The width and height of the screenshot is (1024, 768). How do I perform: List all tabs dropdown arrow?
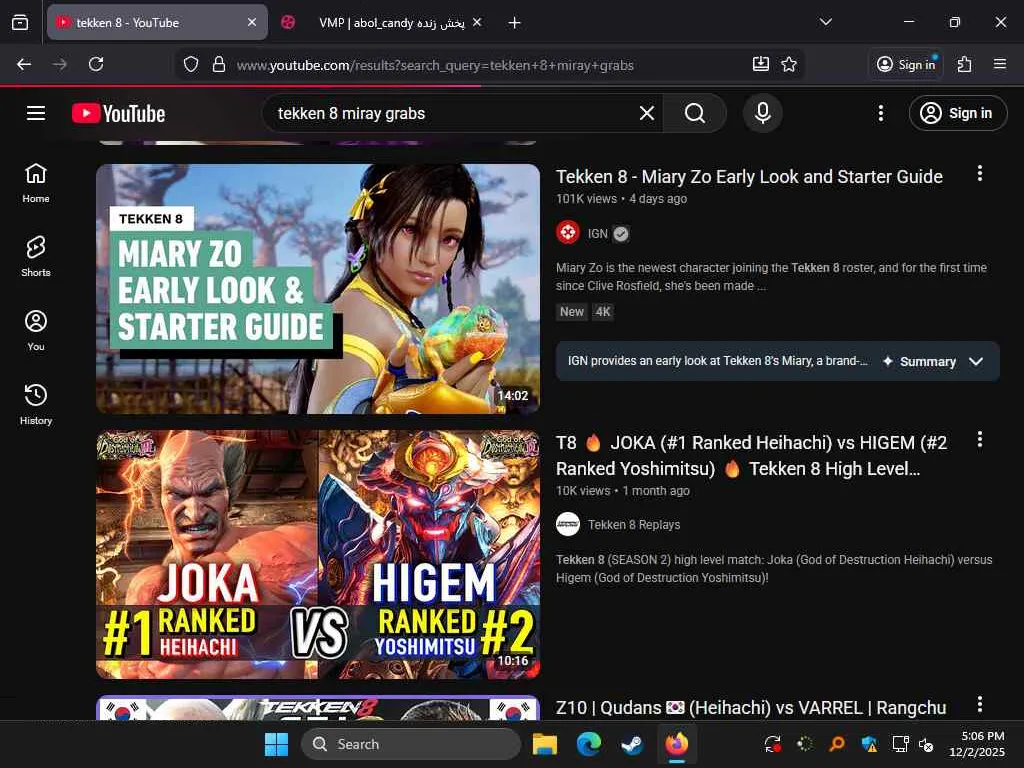[x=825, y=22]
